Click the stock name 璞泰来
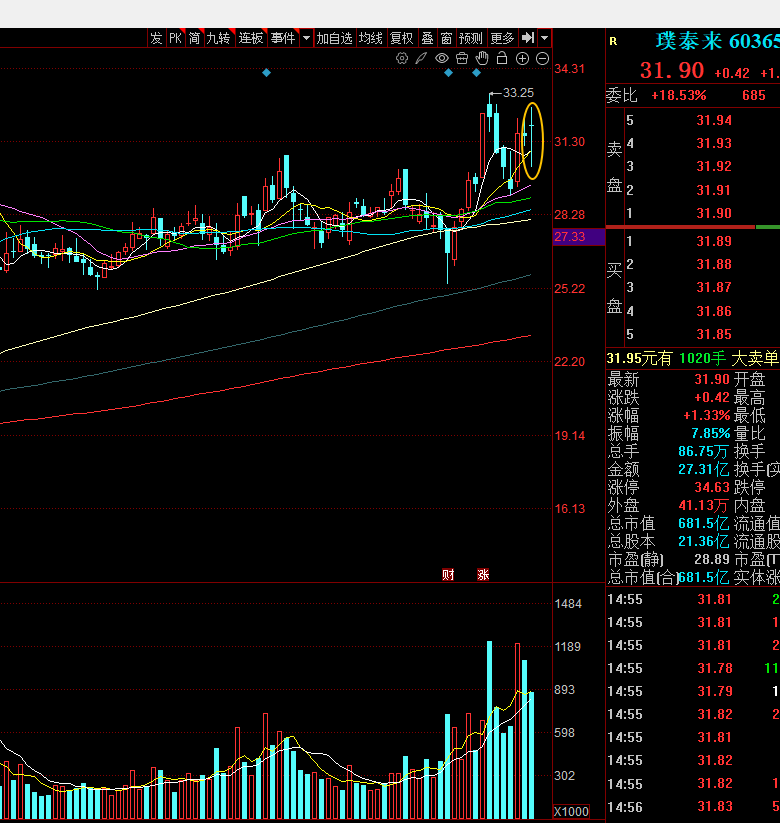Viewport: 780px width, 823px height. click(689, 41)
